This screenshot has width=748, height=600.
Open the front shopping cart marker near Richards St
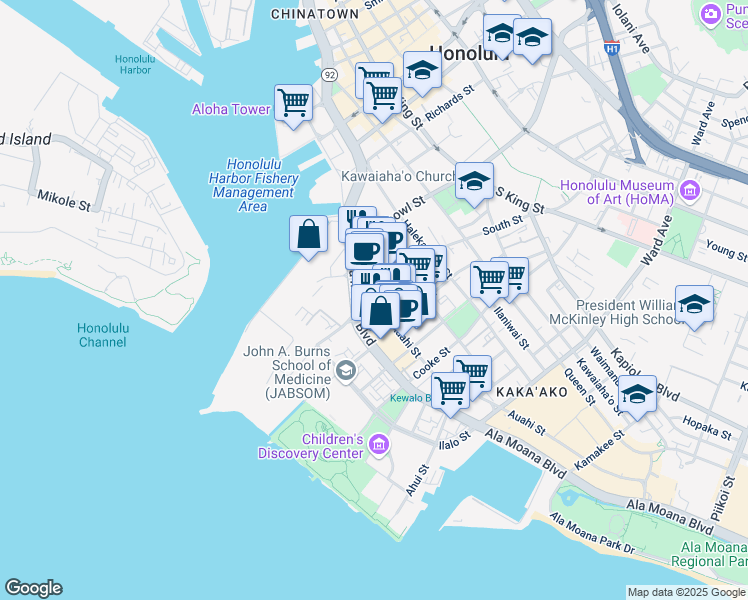[382, 96]
